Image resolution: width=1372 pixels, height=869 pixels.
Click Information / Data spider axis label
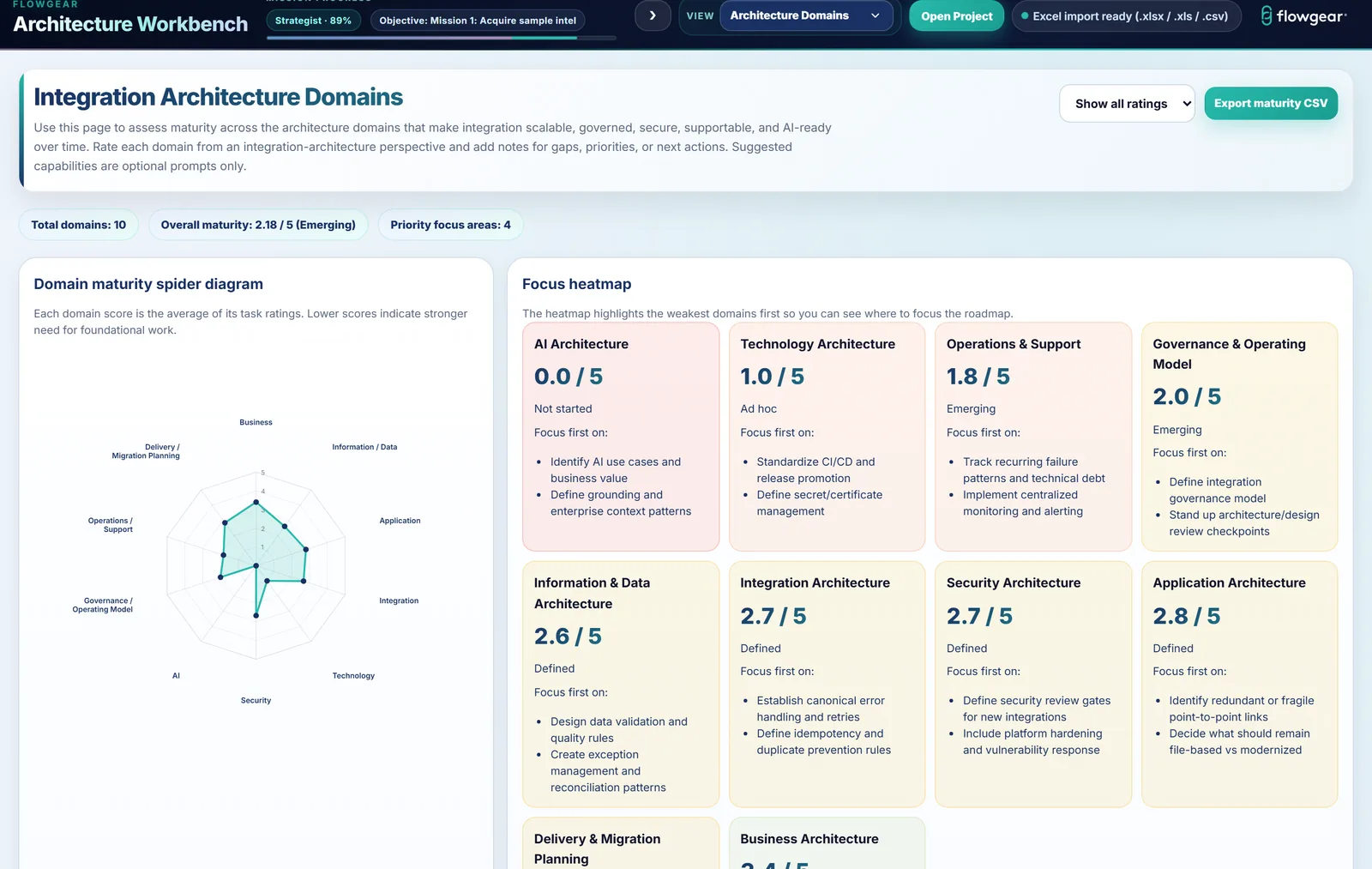pyautogui.click(x=364, y=447)
